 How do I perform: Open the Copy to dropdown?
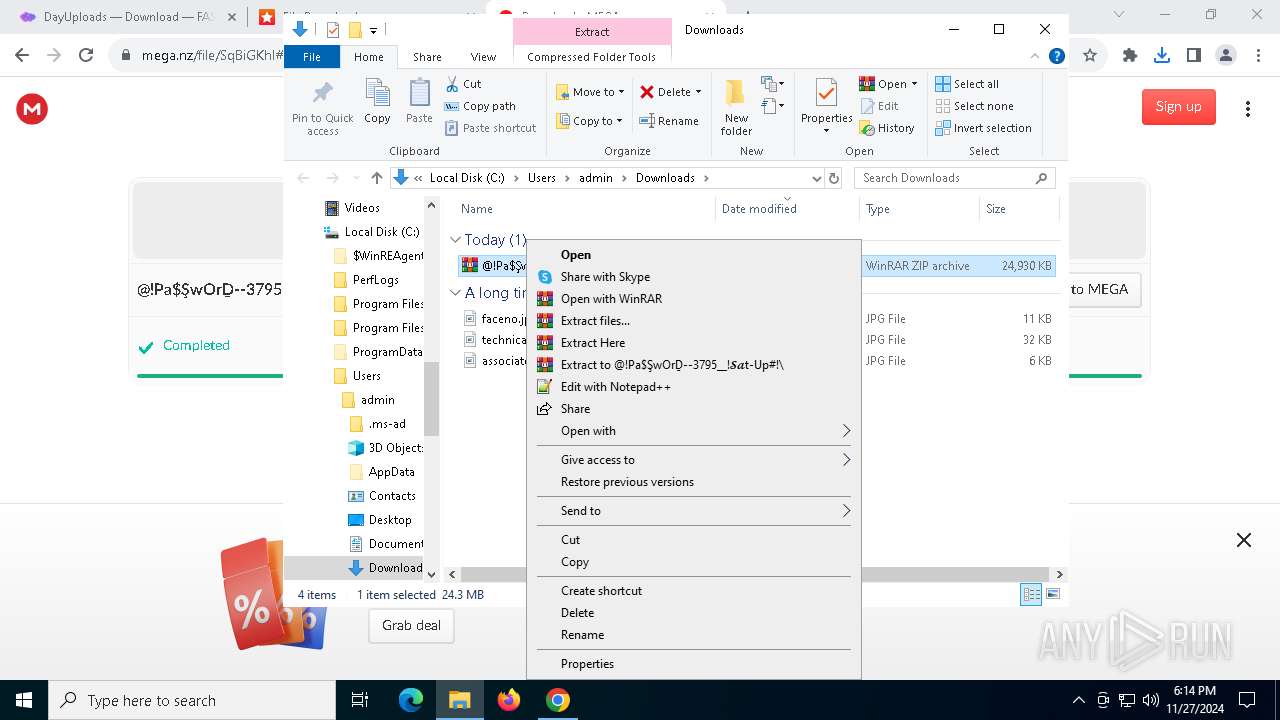(590, 121)
